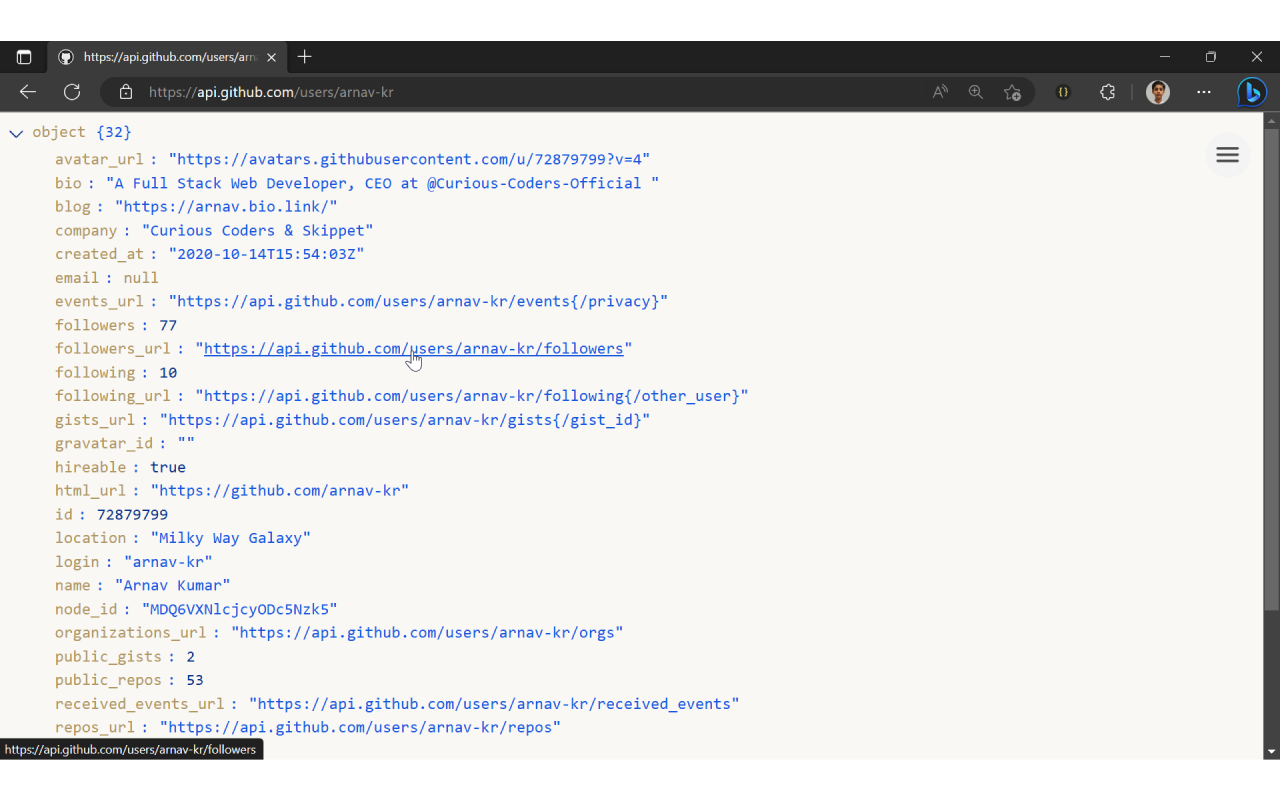1280x800 pixels.
Task: Click the email null value
Action: point(141,278)
